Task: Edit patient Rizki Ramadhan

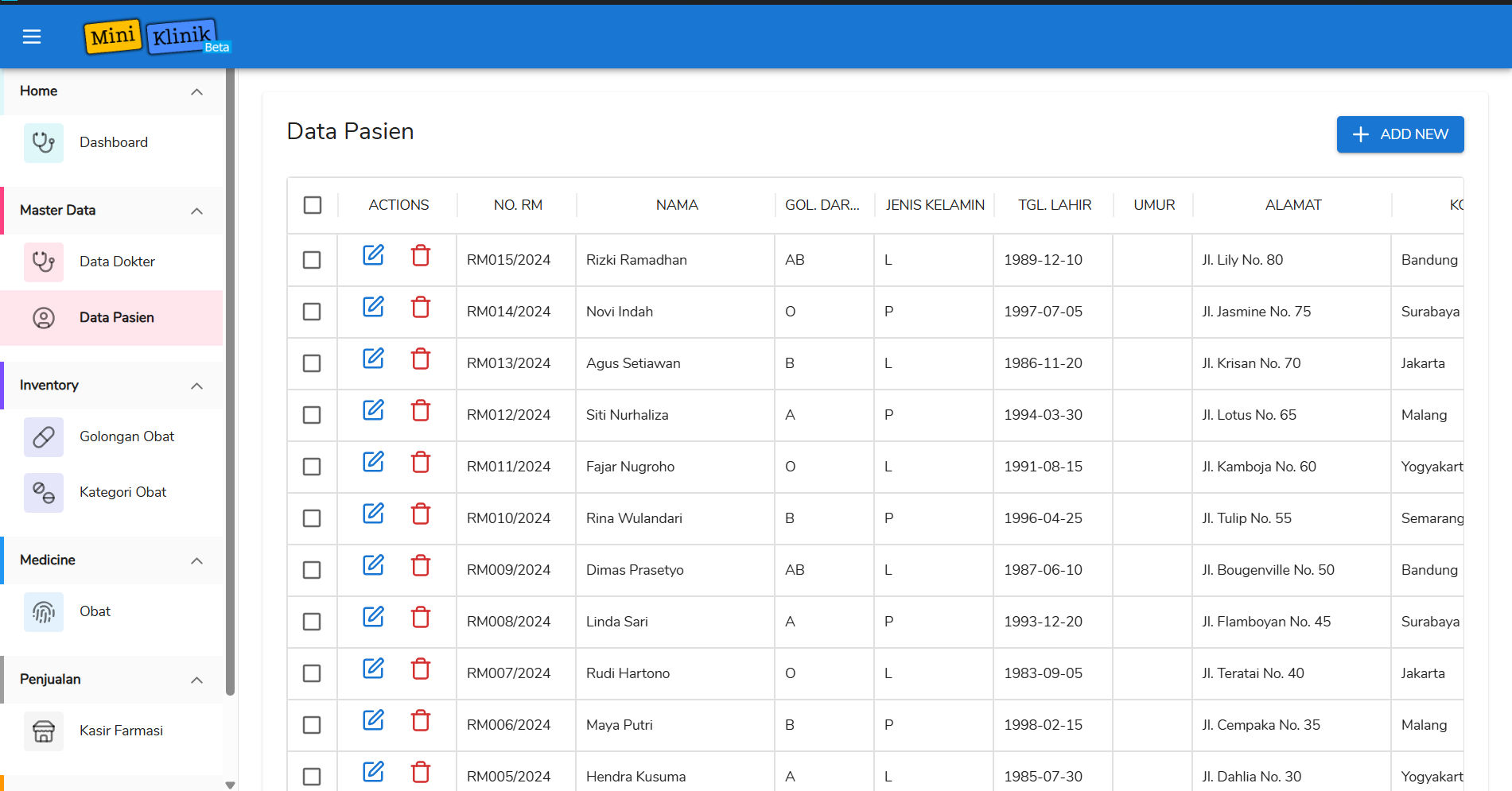Action: pos(373,255)
